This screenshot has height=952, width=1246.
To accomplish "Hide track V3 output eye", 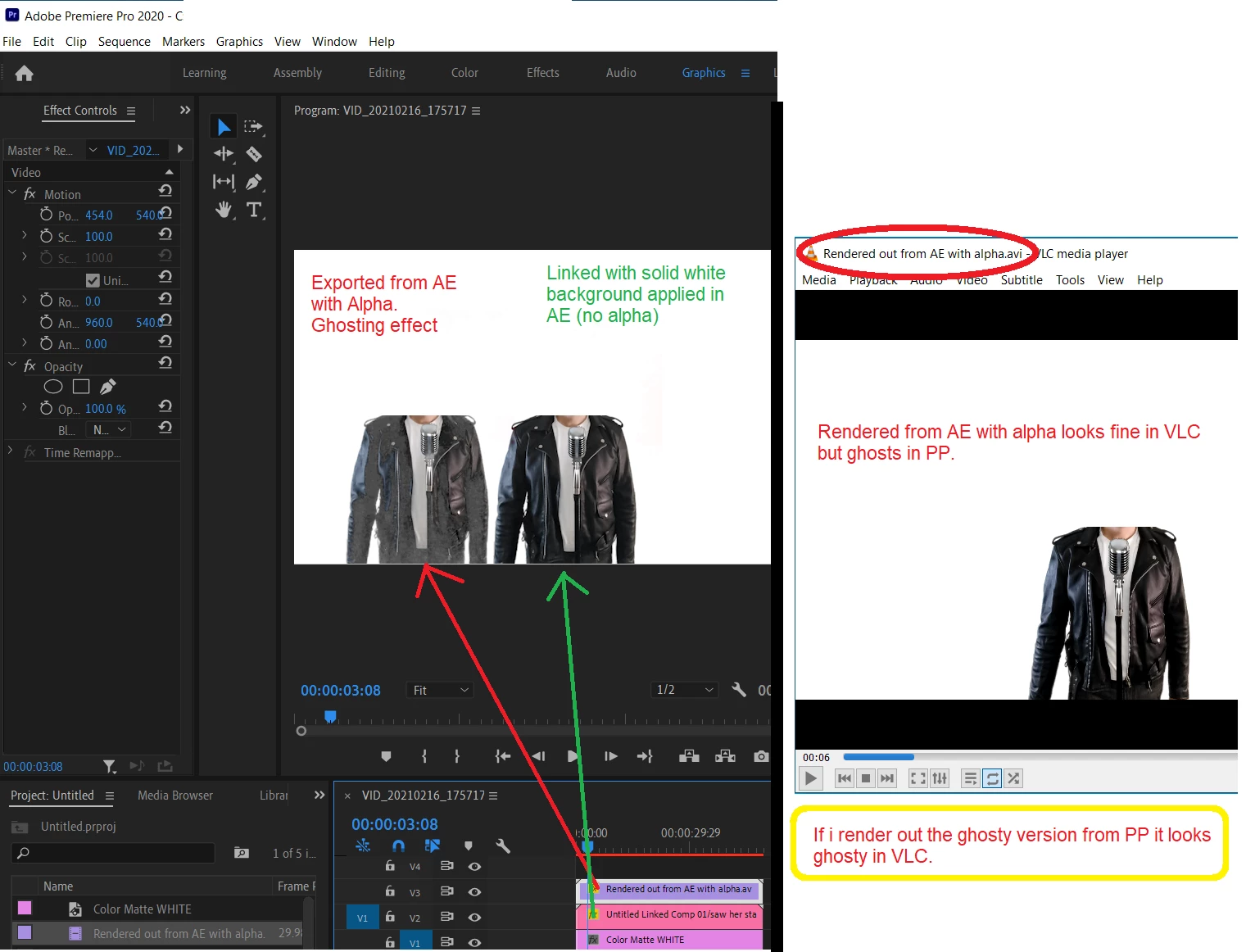I will tap(474, 892).
